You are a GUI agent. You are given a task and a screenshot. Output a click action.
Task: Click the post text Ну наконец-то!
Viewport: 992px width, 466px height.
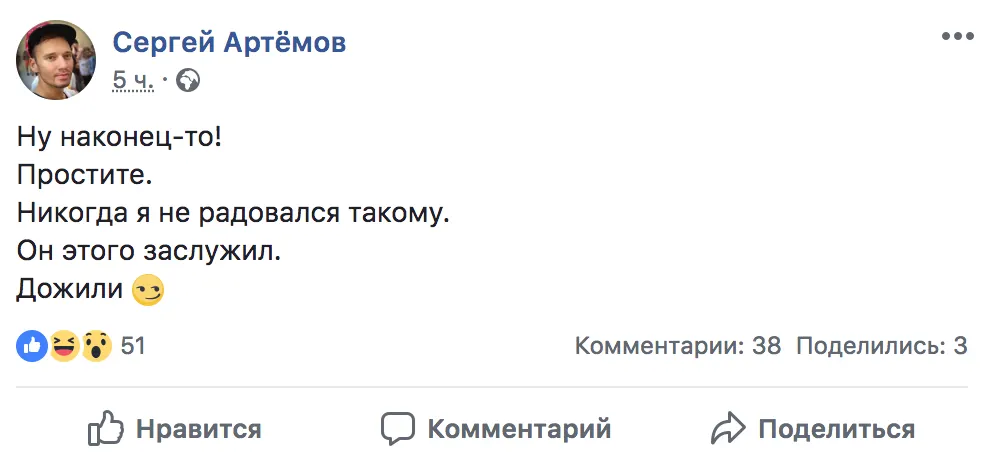120,137
